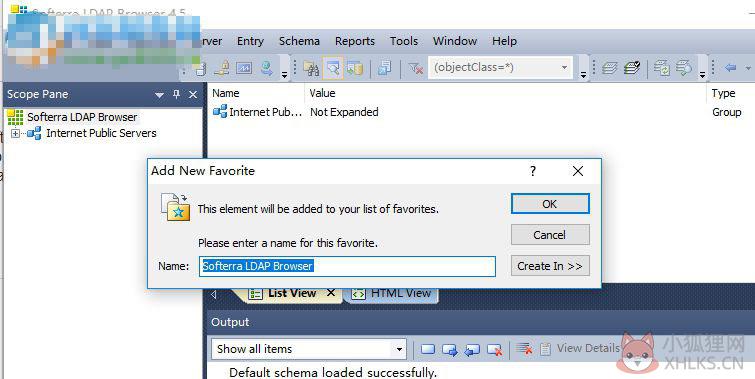This screenshot has height=379, width=755.
Task: Open the Entry menu
Action: click(x=250, y=41)
